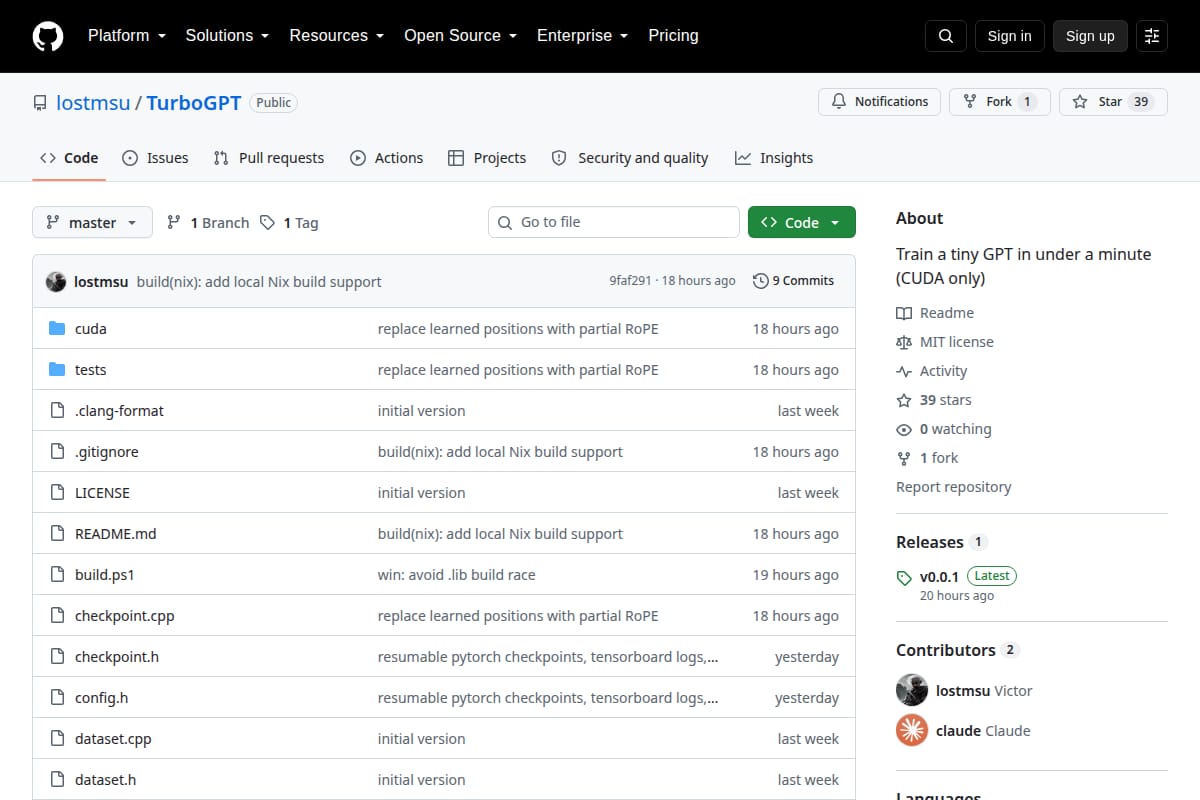This screenshot has width=1200, height=800.
Task: Click the Claude contributor avatar
Action: 912,731
